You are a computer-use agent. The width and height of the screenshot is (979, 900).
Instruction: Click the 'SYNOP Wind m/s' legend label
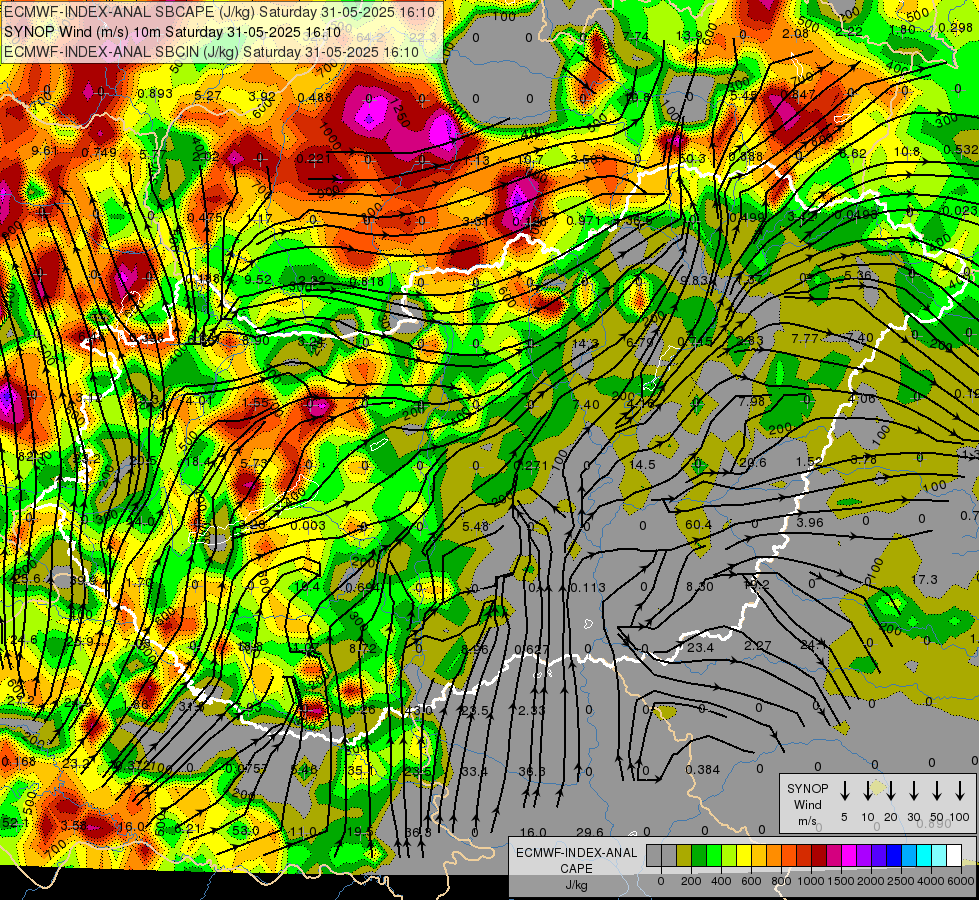(807, 805)
